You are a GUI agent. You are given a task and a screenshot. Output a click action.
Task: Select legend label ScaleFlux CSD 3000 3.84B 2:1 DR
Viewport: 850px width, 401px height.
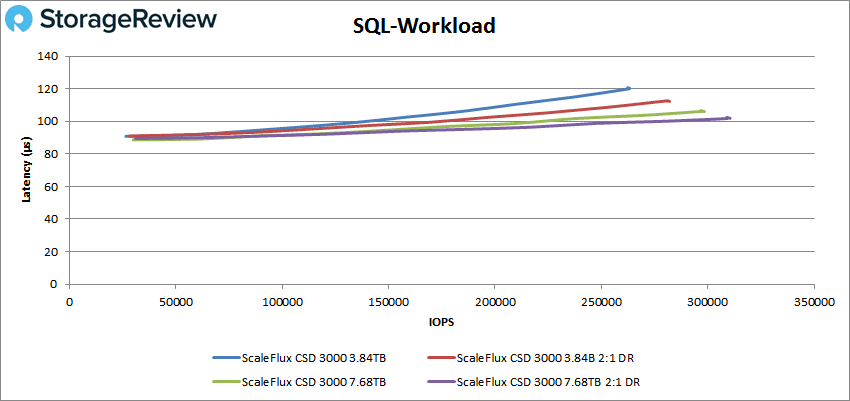tap(545, 358)
